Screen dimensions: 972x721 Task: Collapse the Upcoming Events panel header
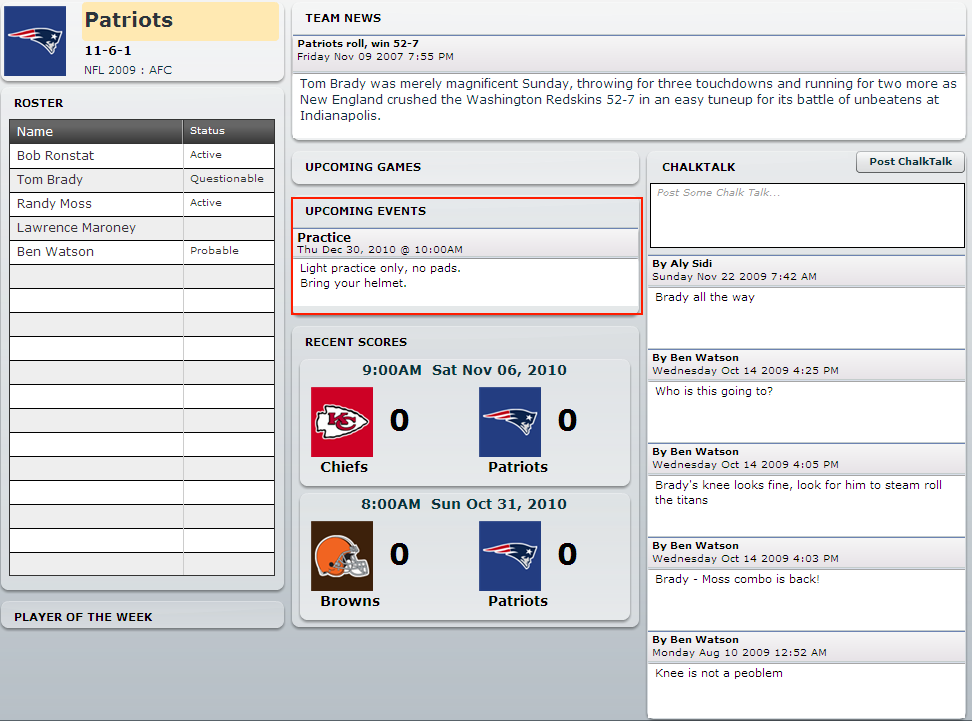466,211
